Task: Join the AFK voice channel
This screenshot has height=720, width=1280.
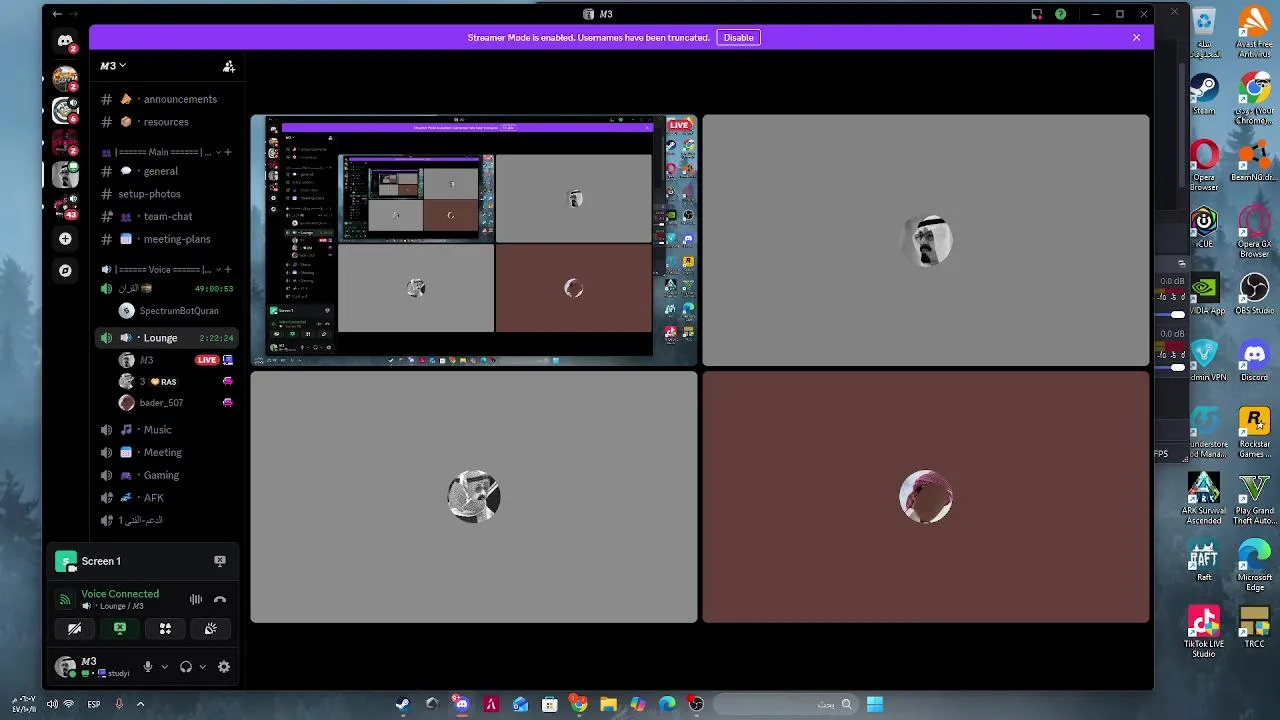Action: click(x=167, y=497)
